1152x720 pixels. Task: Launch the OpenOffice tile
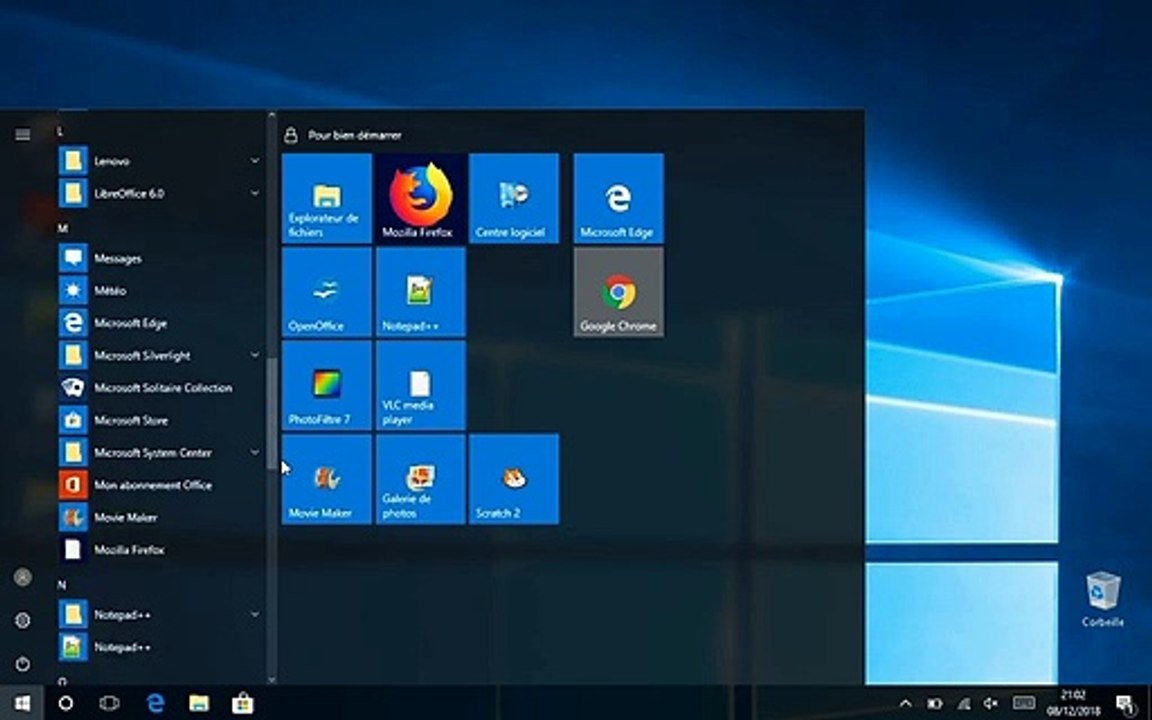327,292
